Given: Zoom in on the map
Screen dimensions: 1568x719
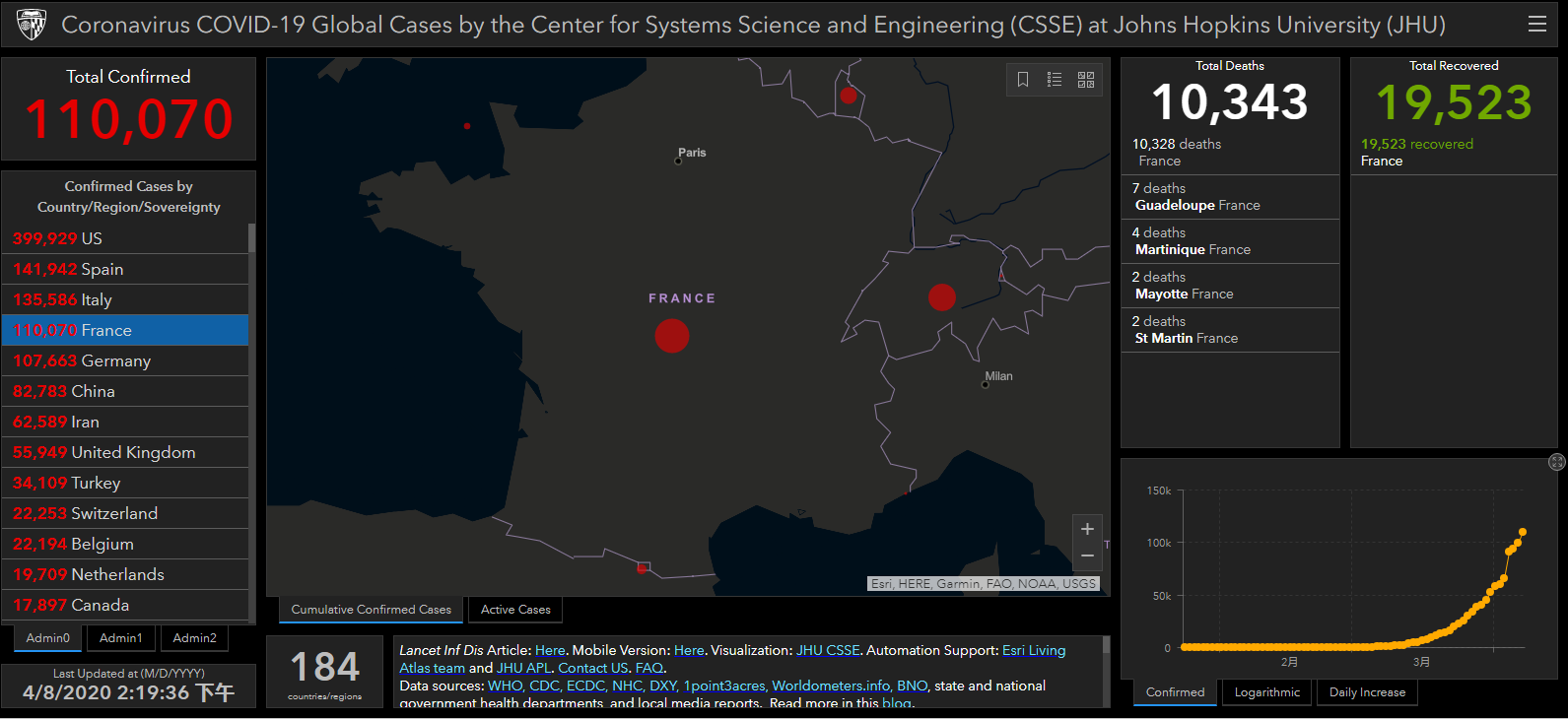Looking at the screenshot, I should click(1087, 529).
